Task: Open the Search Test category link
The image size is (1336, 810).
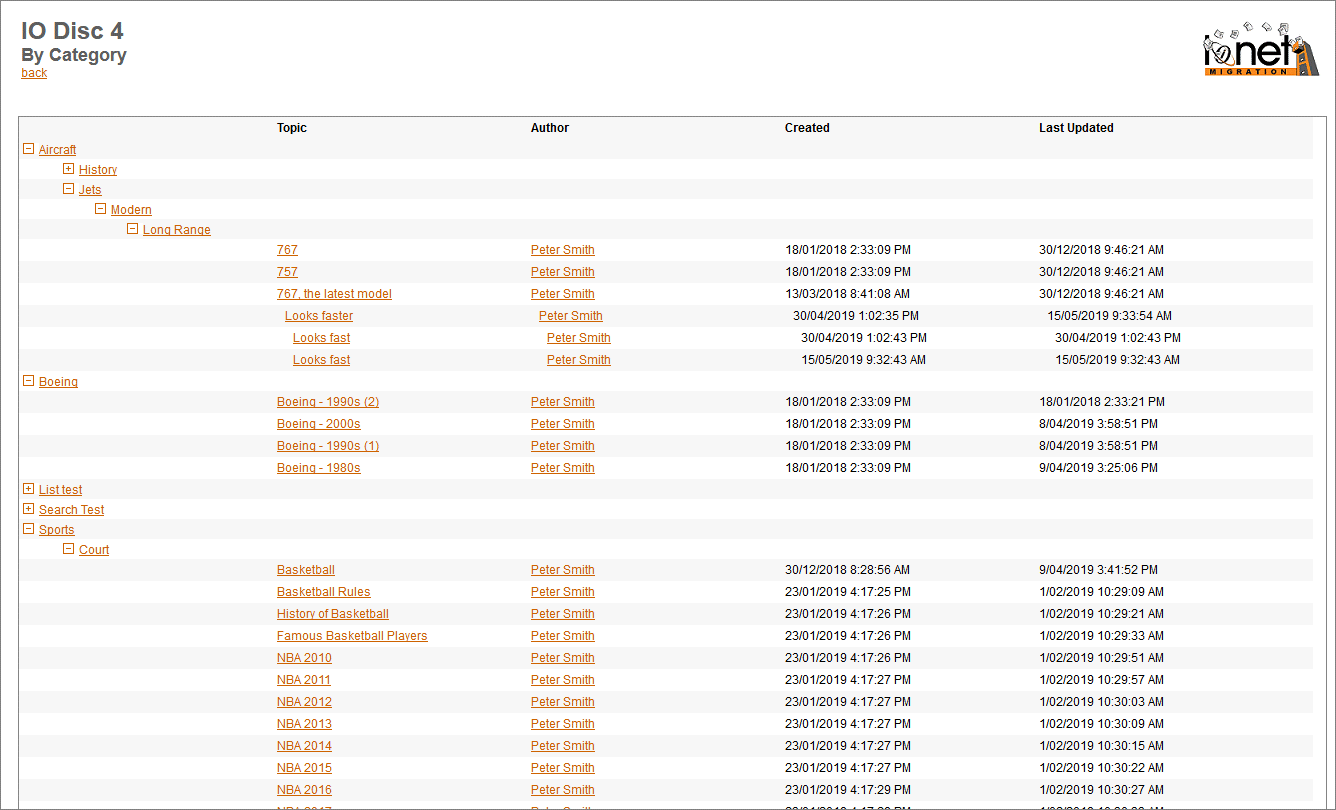Action: tap(72, 510)
